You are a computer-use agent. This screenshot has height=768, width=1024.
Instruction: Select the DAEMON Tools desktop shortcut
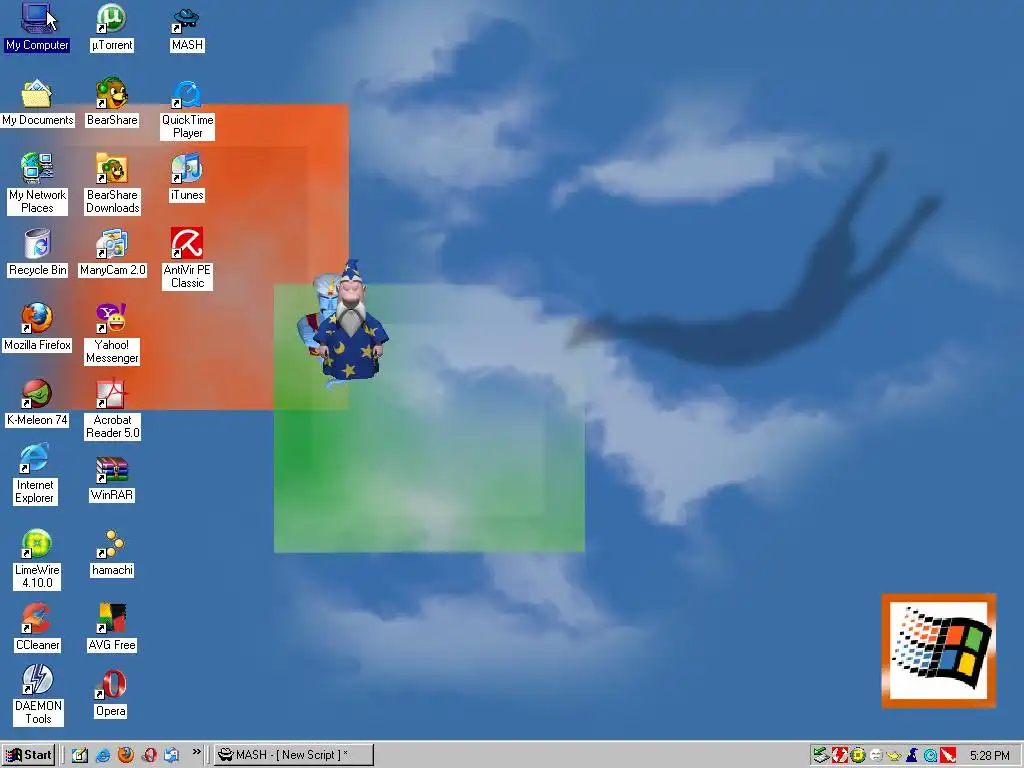(x=38, y=695)
